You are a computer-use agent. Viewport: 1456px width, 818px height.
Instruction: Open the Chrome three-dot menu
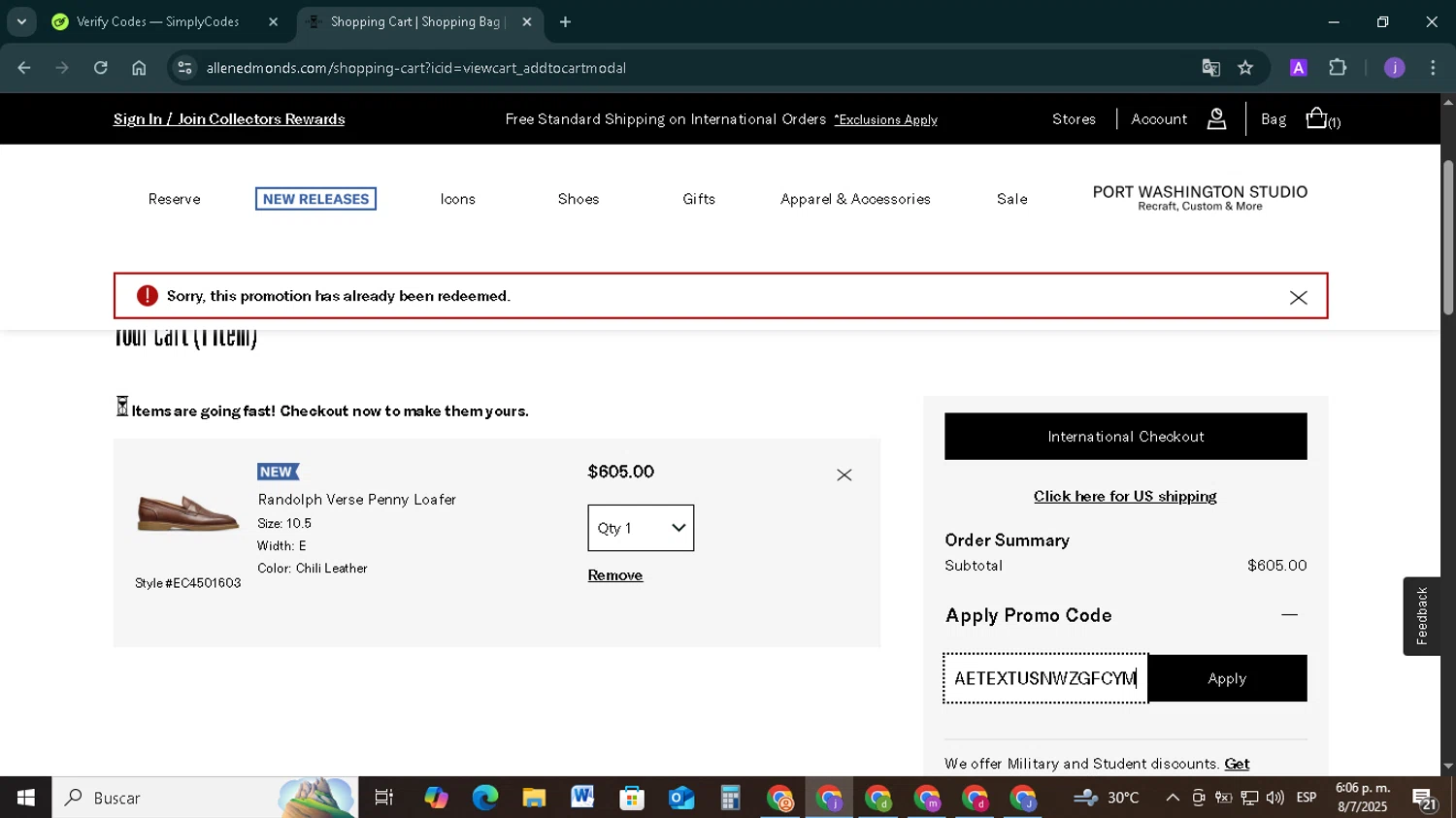click(x=1433, y=68)
